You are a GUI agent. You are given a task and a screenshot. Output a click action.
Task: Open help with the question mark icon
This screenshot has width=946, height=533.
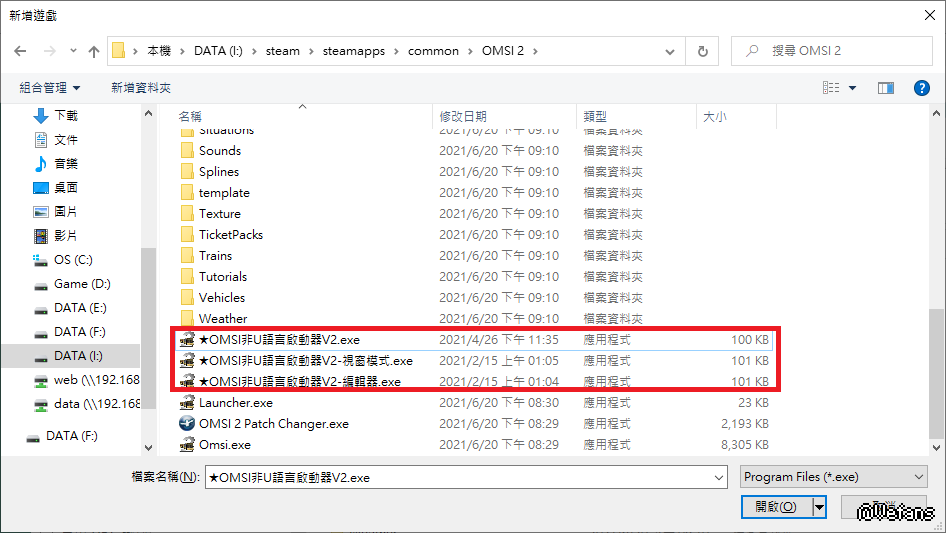[x=921, y=88]
